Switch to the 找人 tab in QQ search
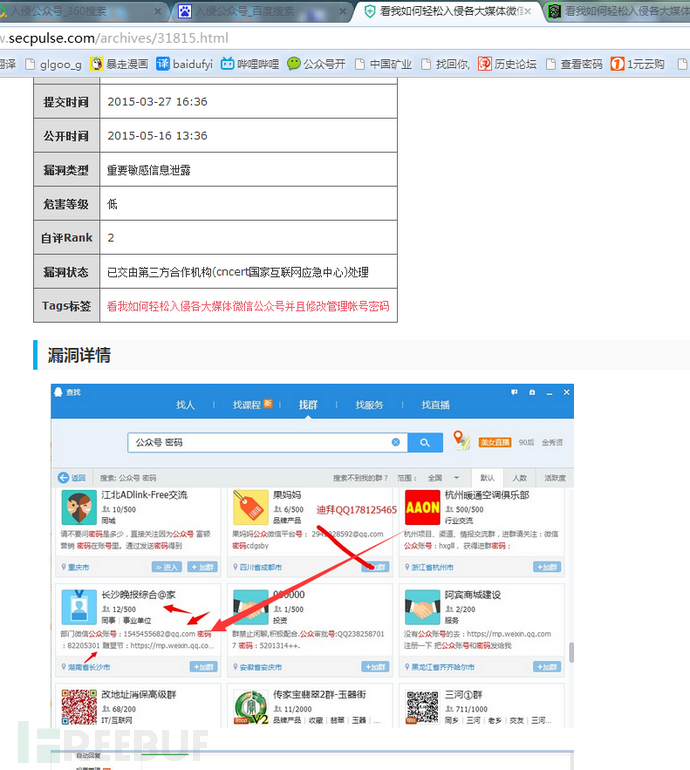The width and height of the screenshot is (690, 770). click(186, 405)
